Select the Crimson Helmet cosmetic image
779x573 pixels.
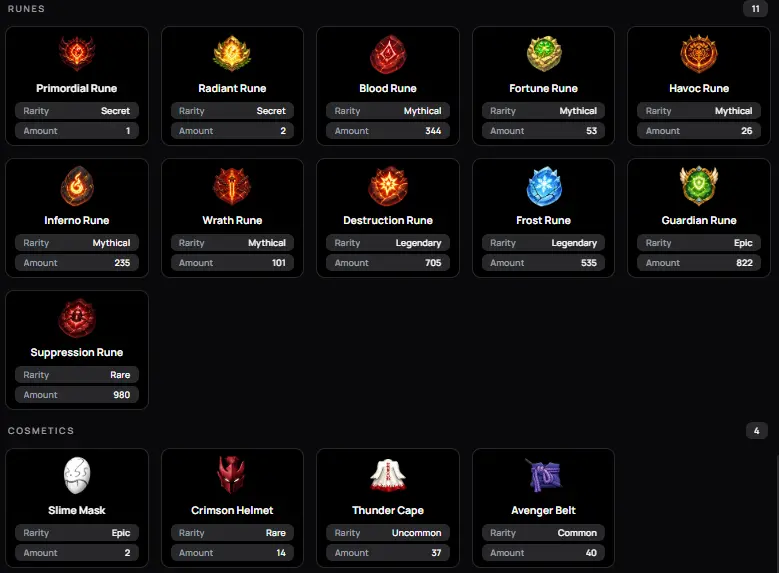232,475
